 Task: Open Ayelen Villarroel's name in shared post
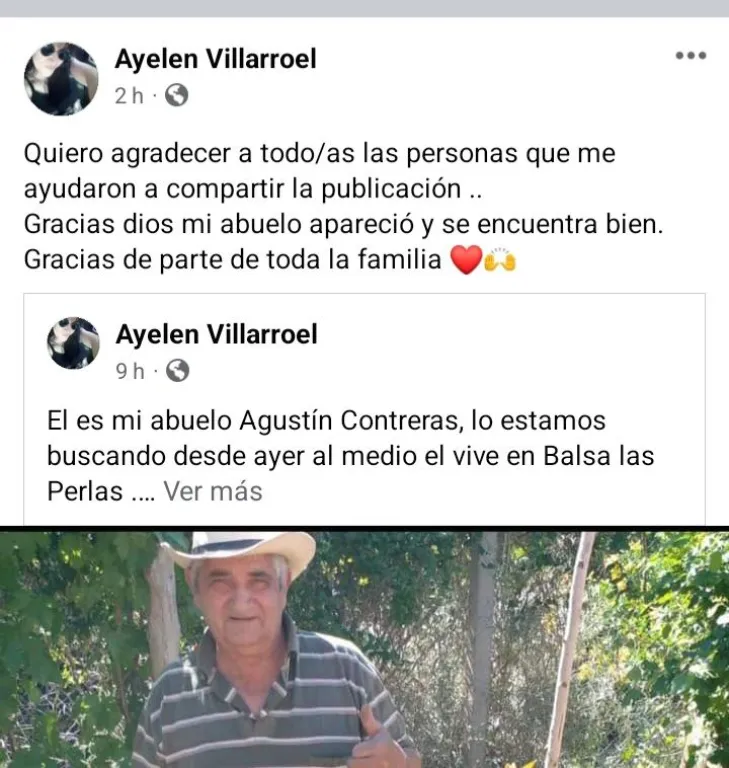(217, 335)
